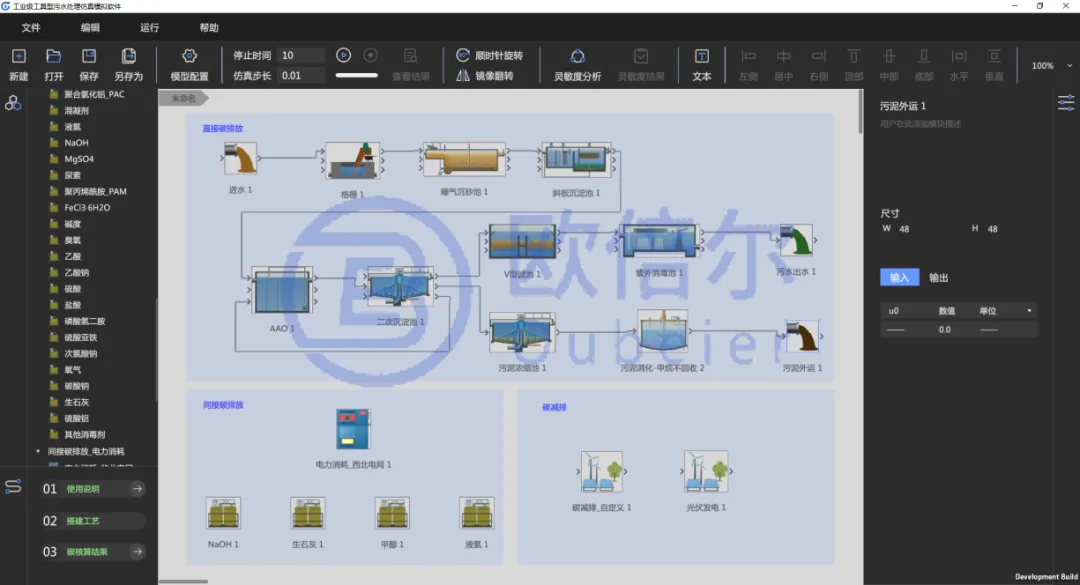
Task: Select the 斜板沉淀池 1 block
Action: pos(576,160)
